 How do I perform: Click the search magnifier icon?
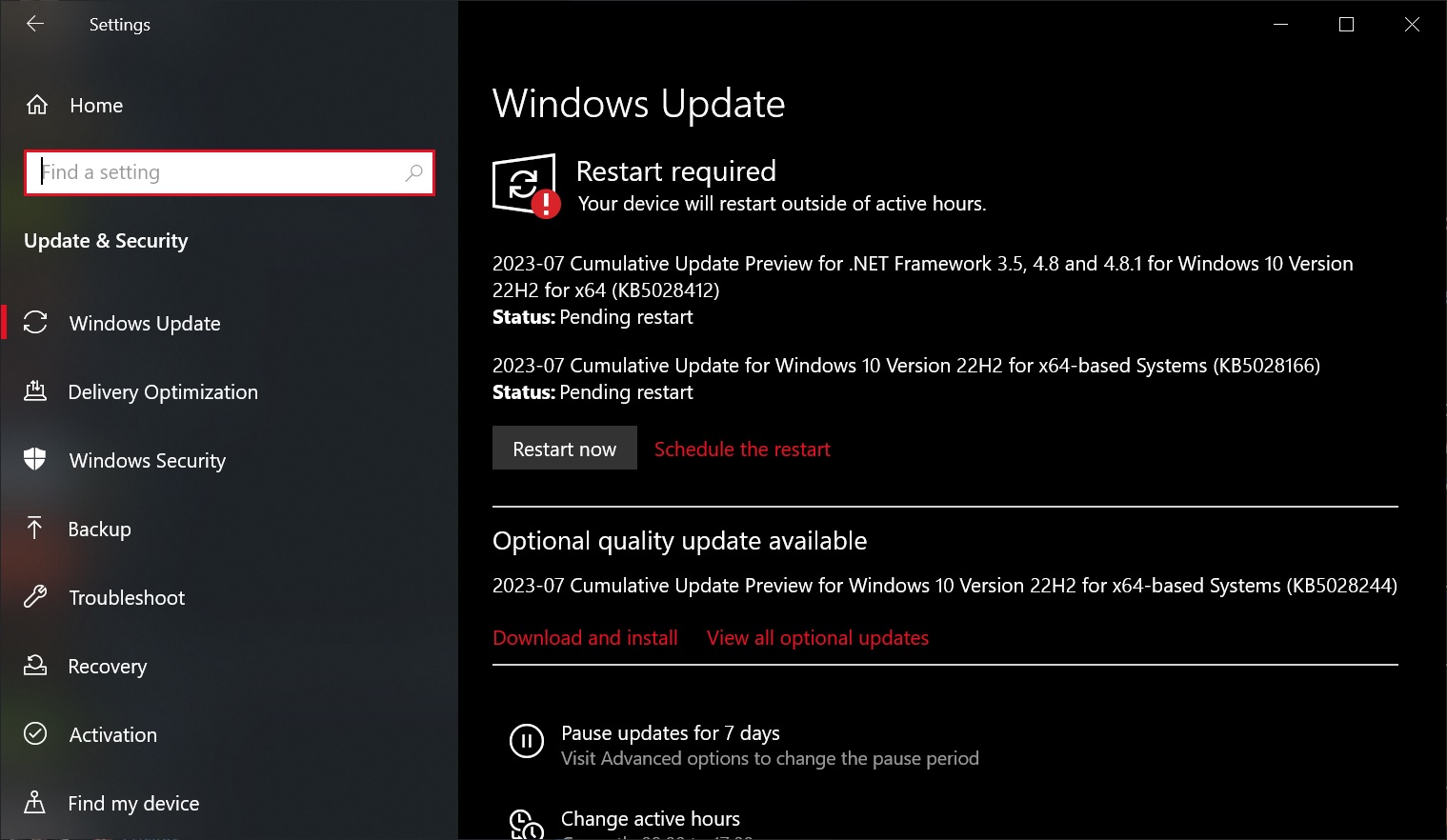413,172
